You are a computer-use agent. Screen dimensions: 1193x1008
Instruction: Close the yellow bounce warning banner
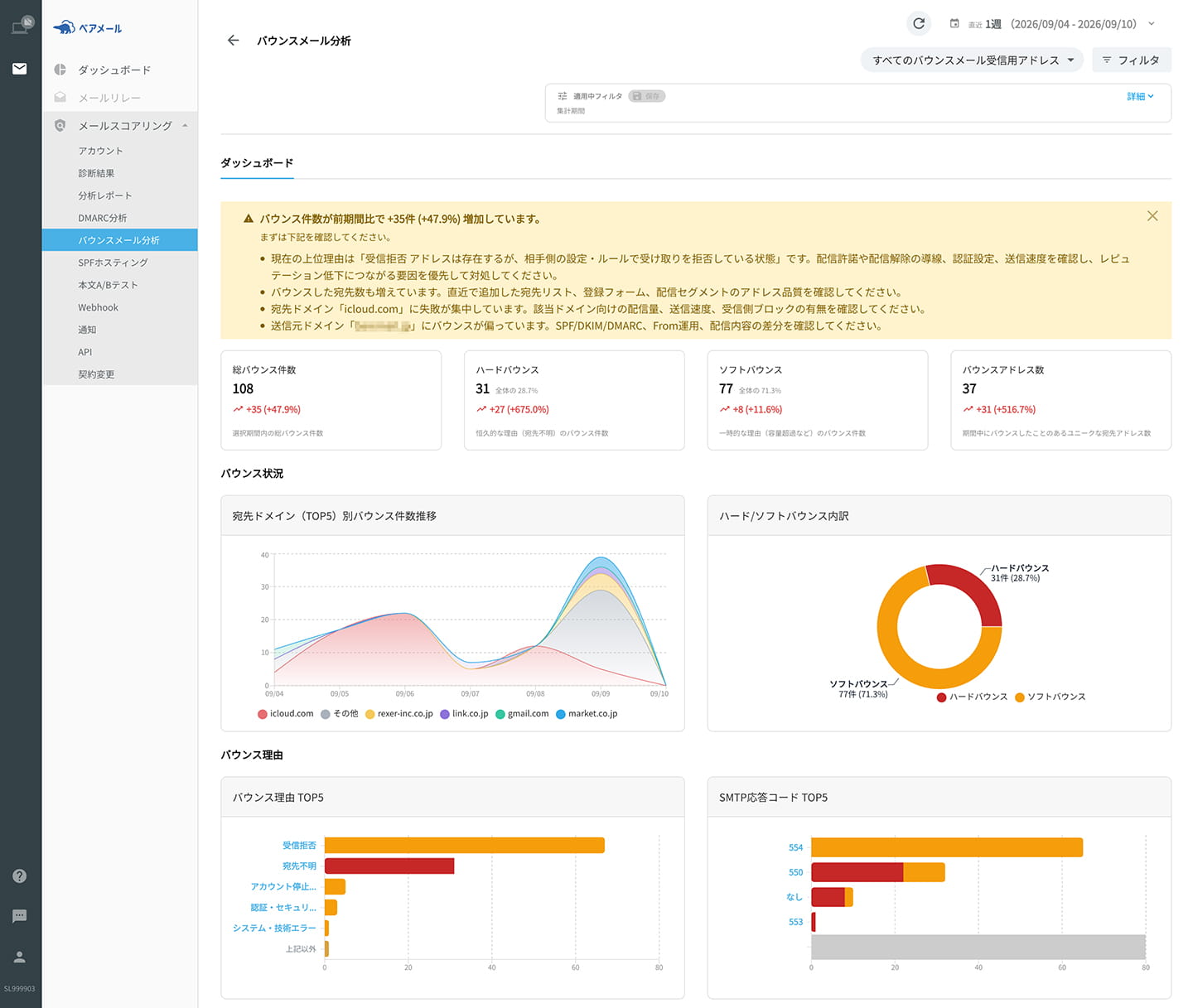(x=1152, y=216)
